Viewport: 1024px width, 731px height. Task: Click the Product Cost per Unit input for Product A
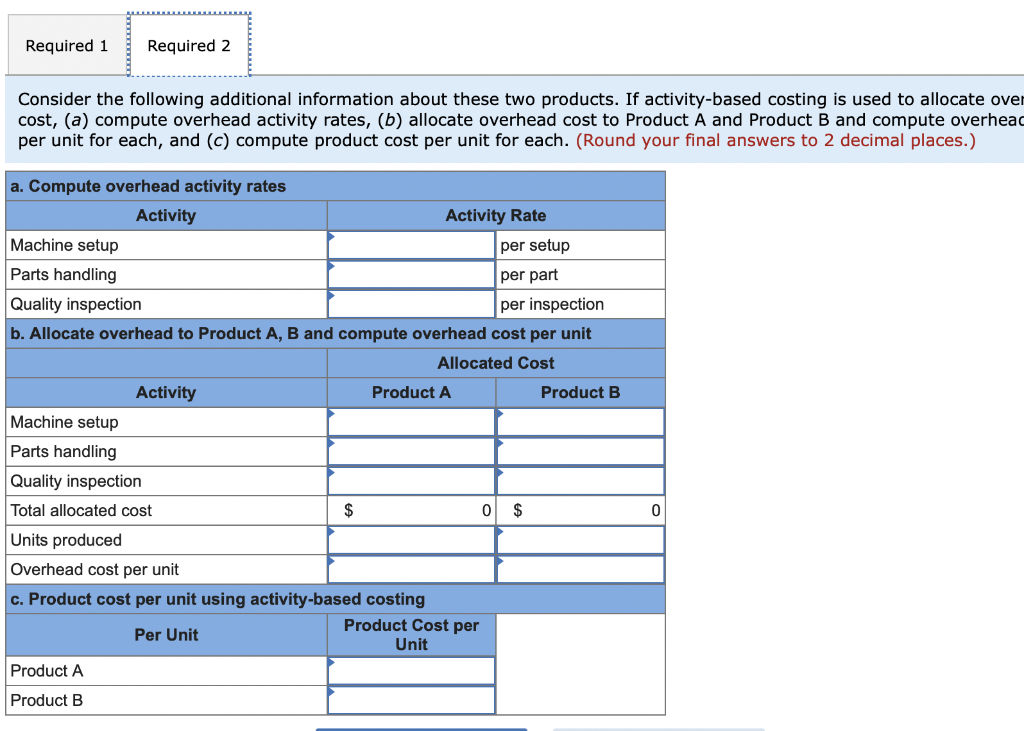(x=410, y=670)
